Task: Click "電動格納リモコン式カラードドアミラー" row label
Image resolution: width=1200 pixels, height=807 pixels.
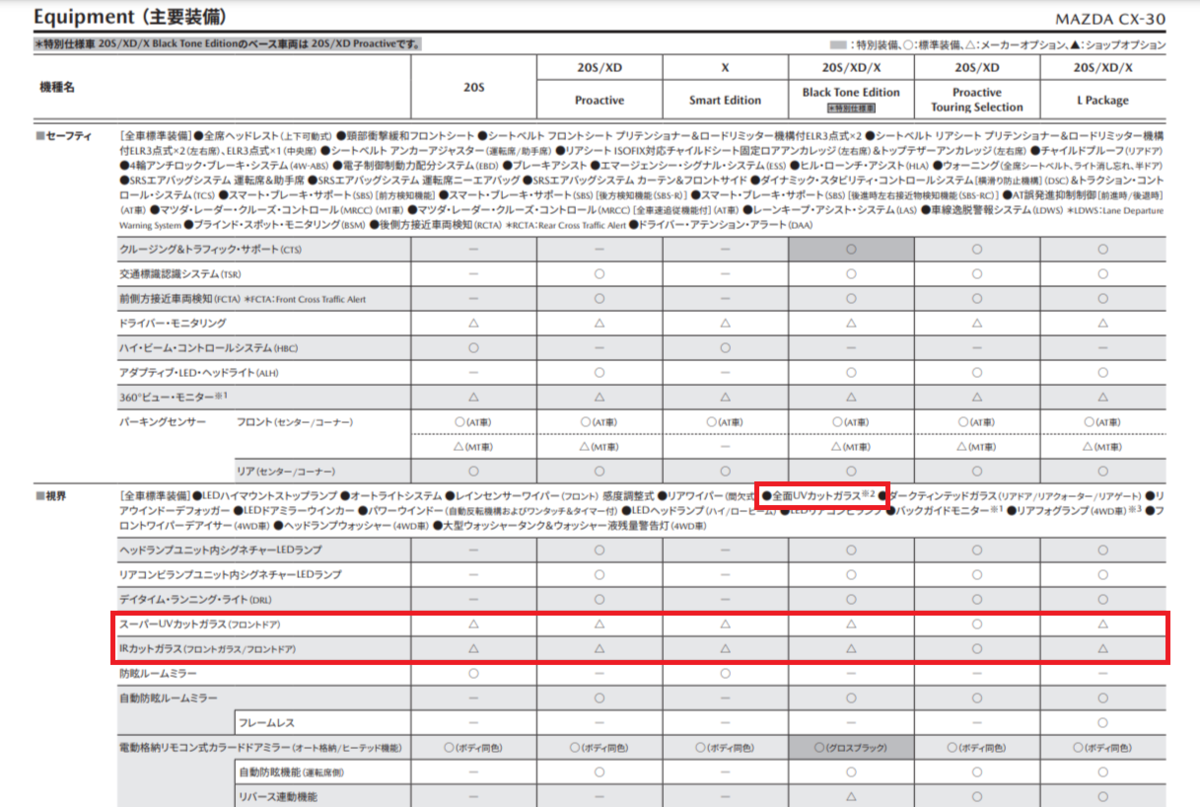Action: [261, 747]
